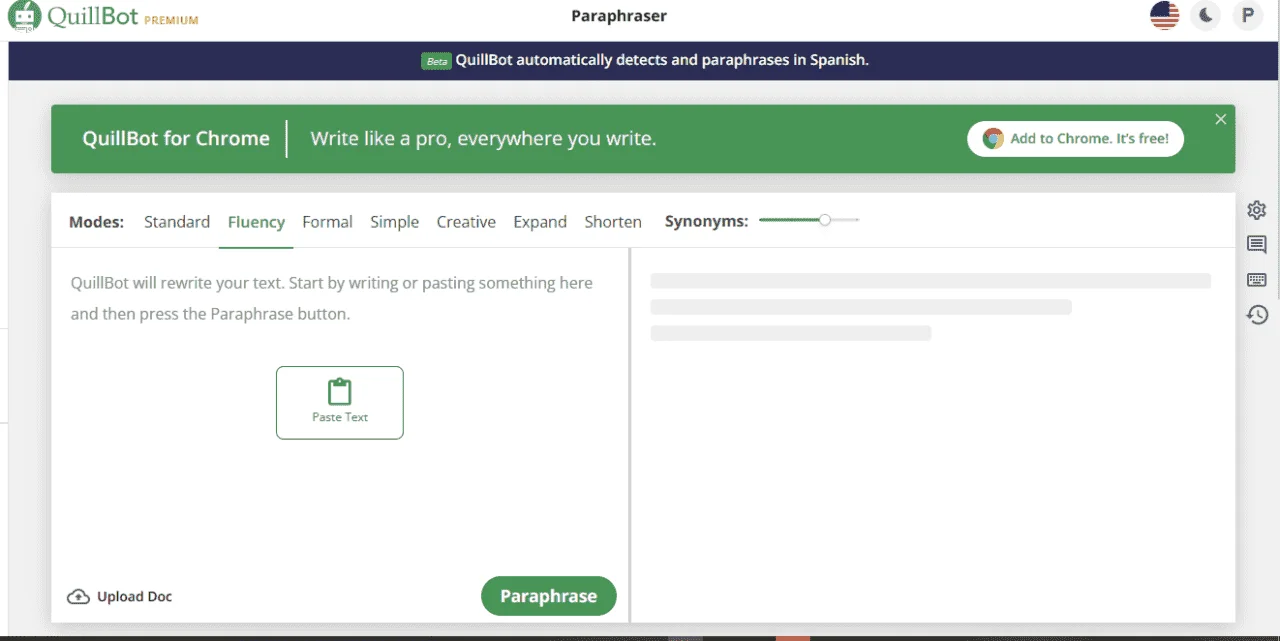
Task: Click into the input text area placeholder
Action: [x=332, y=298]
